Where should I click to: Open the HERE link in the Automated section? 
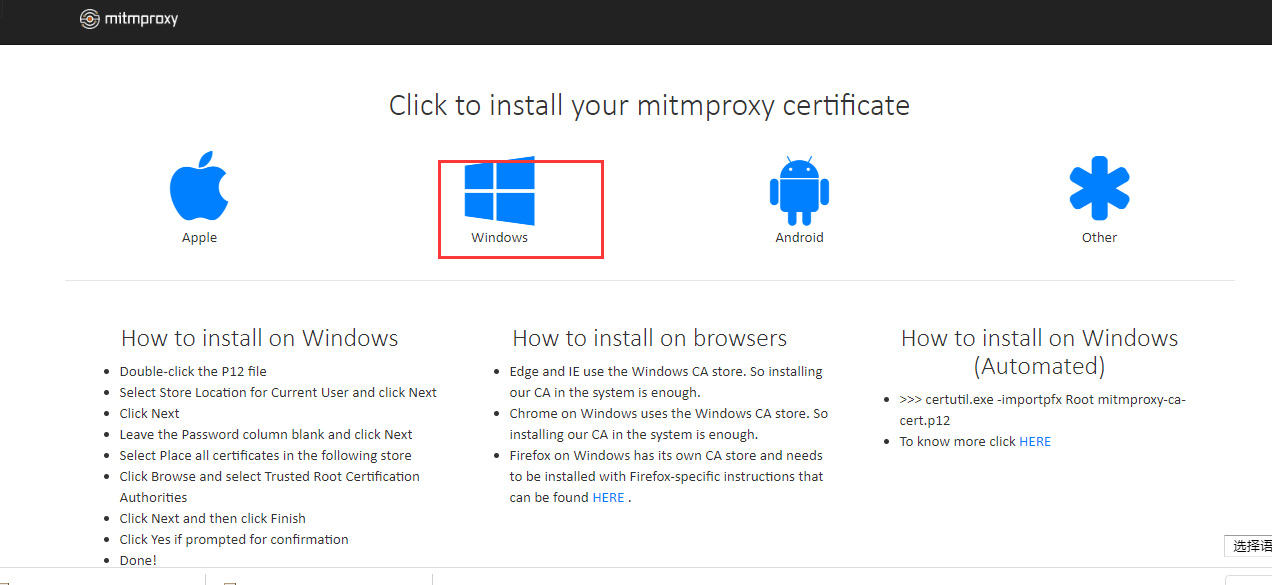[x=1035, y=441]
